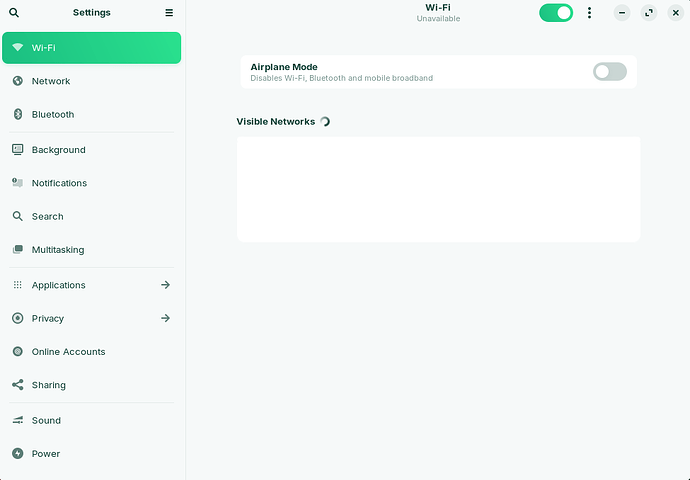Open the Bluetooth panel label
The height and width of the screenshot is (480, 690).
(53, 114)
